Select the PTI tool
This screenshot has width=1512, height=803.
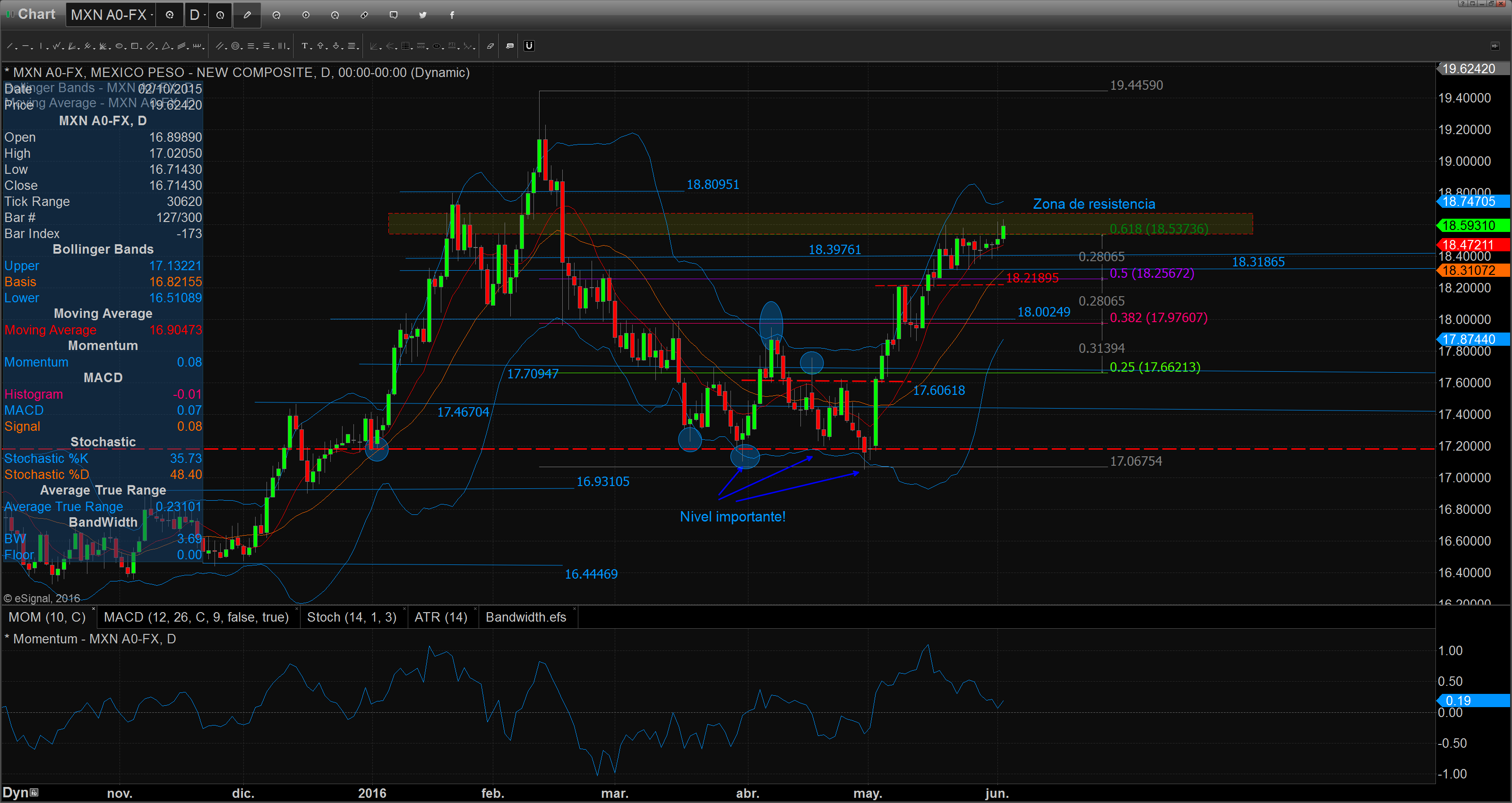[452, 46]
